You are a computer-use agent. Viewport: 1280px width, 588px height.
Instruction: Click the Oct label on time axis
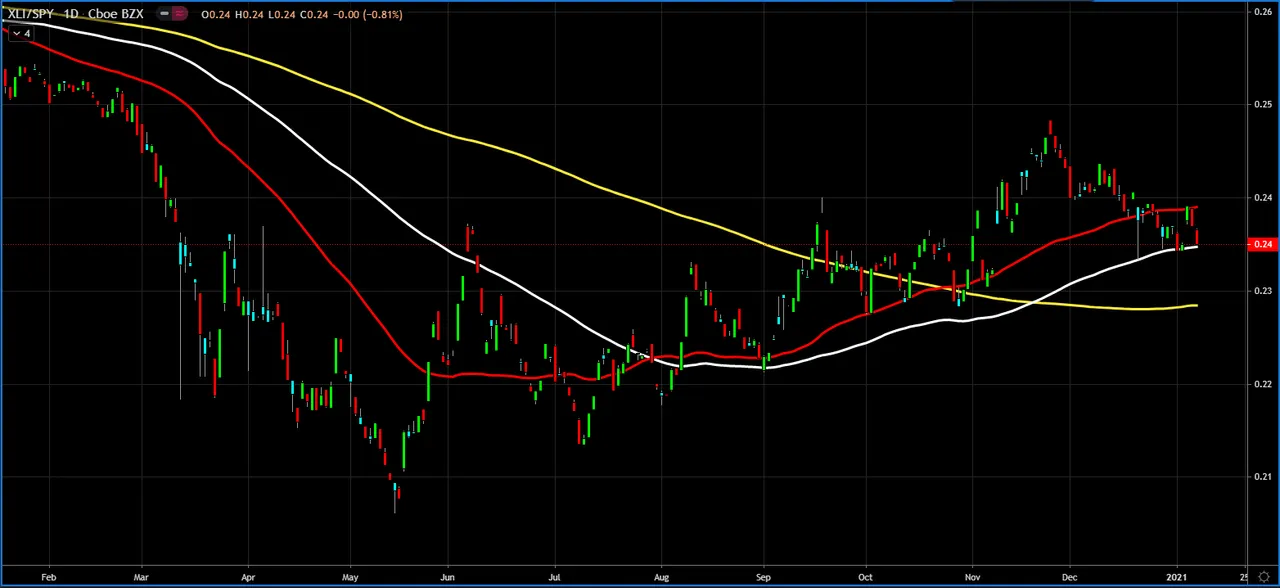pos(865,577)
